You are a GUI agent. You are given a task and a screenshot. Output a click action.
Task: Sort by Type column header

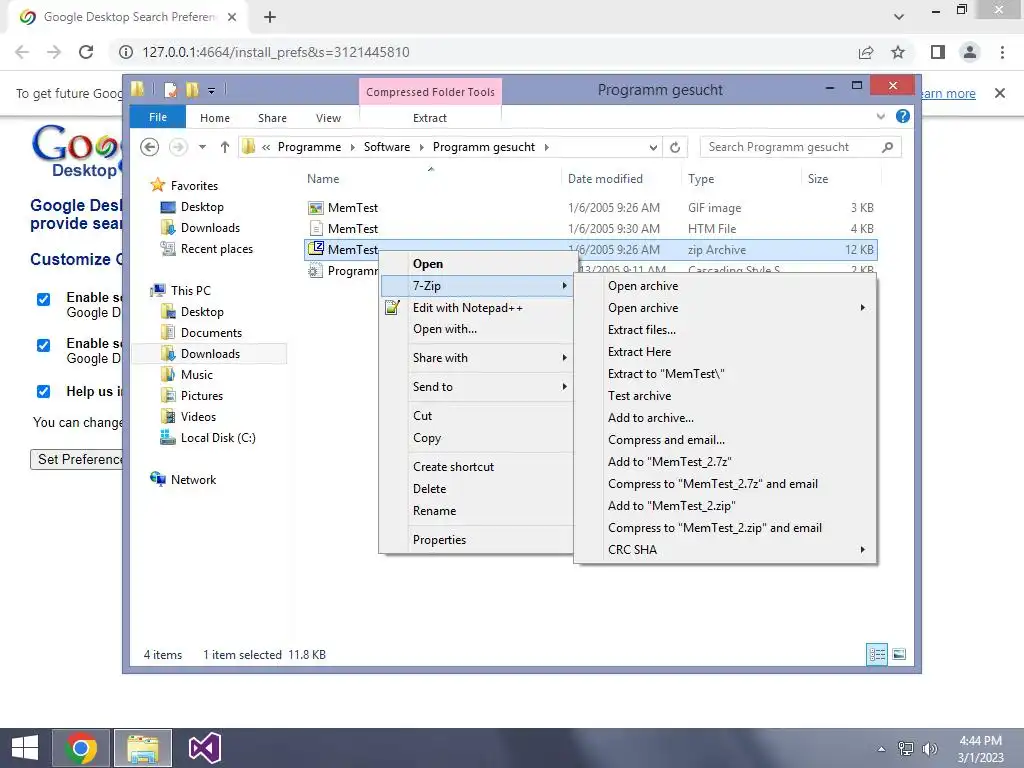click(x=701, y=179)
